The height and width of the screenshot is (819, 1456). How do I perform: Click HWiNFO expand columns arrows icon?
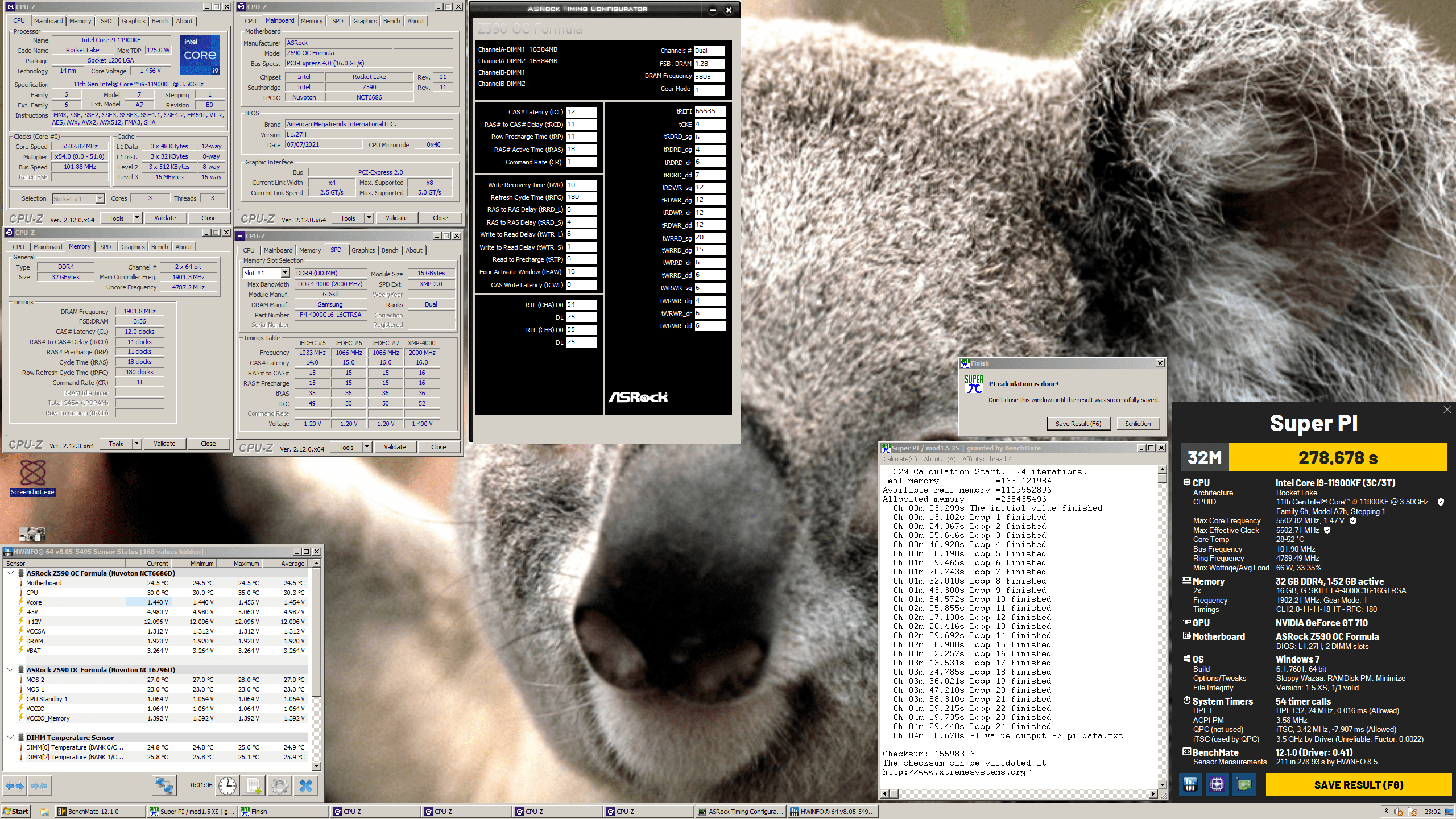[15, 786]
